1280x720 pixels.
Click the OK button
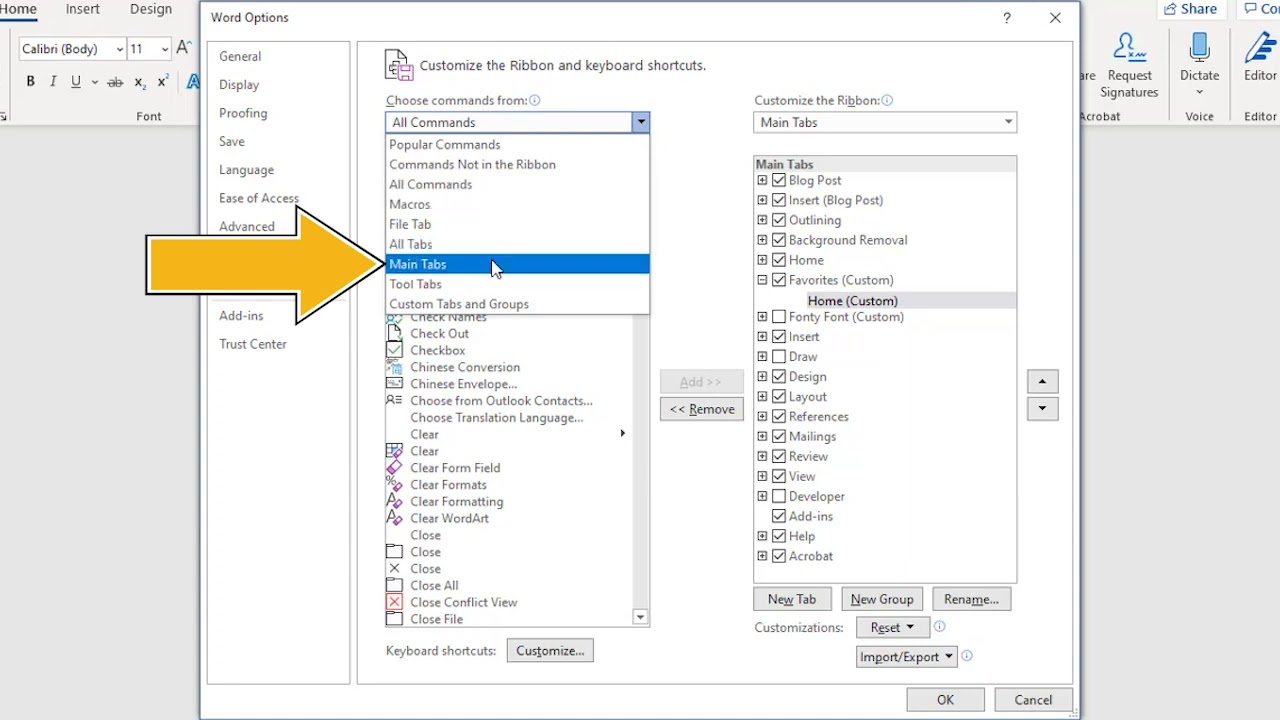click(x=945, y=700)
